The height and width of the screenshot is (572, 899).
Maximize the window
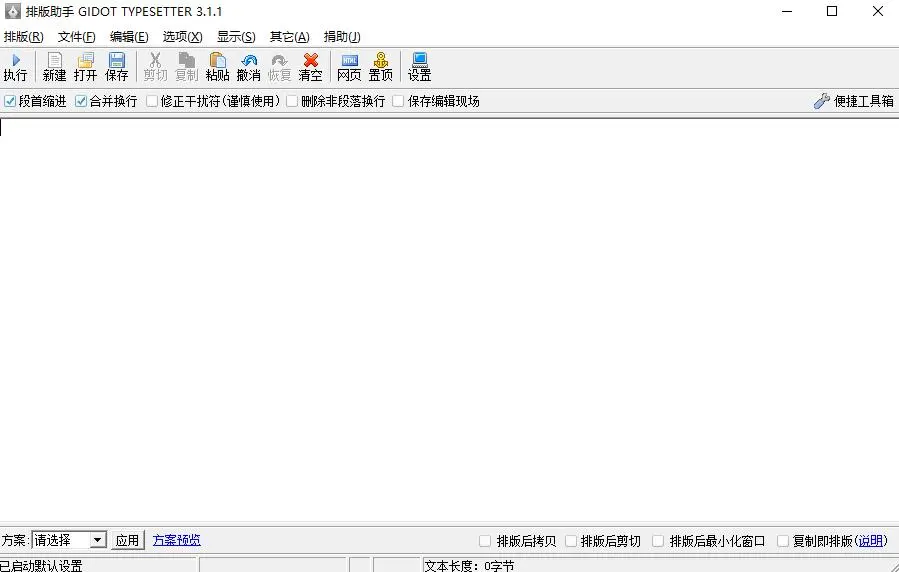tap(832, 11)
